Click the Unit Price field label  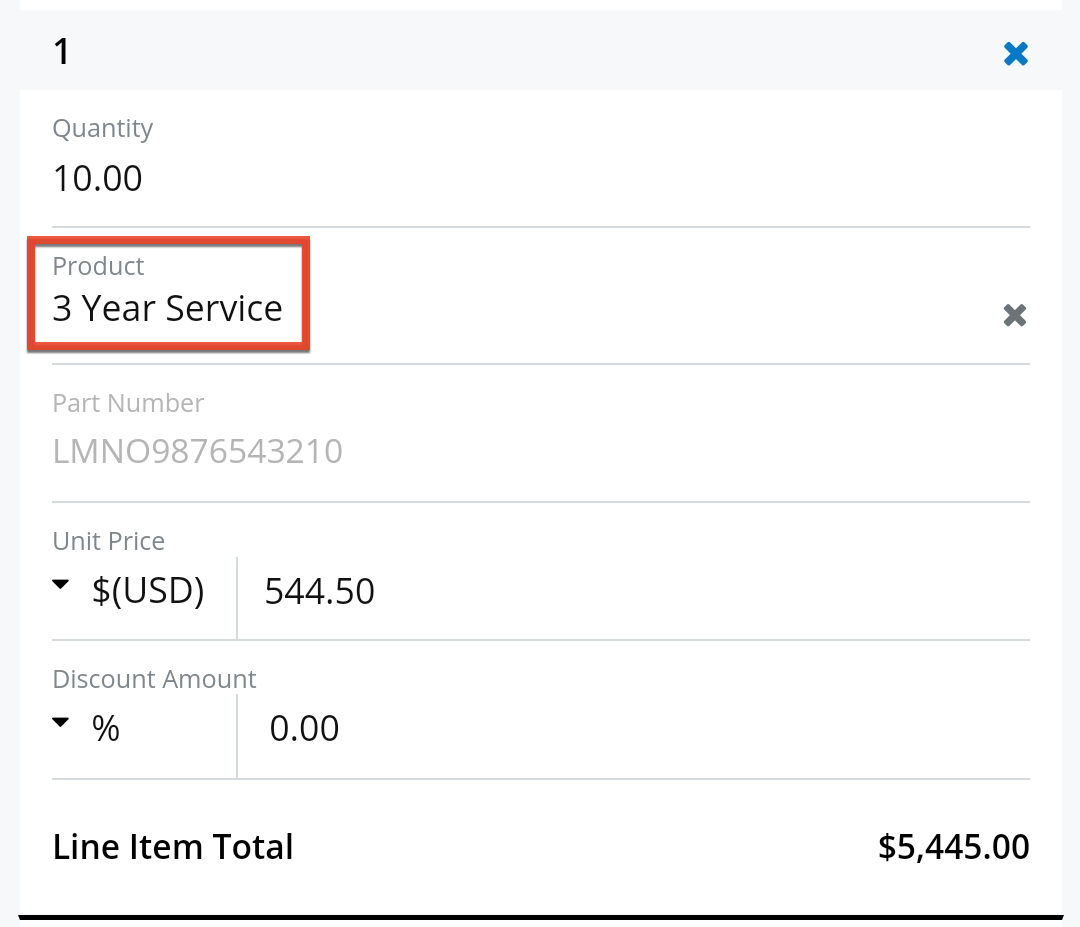[x=108, y=541]
